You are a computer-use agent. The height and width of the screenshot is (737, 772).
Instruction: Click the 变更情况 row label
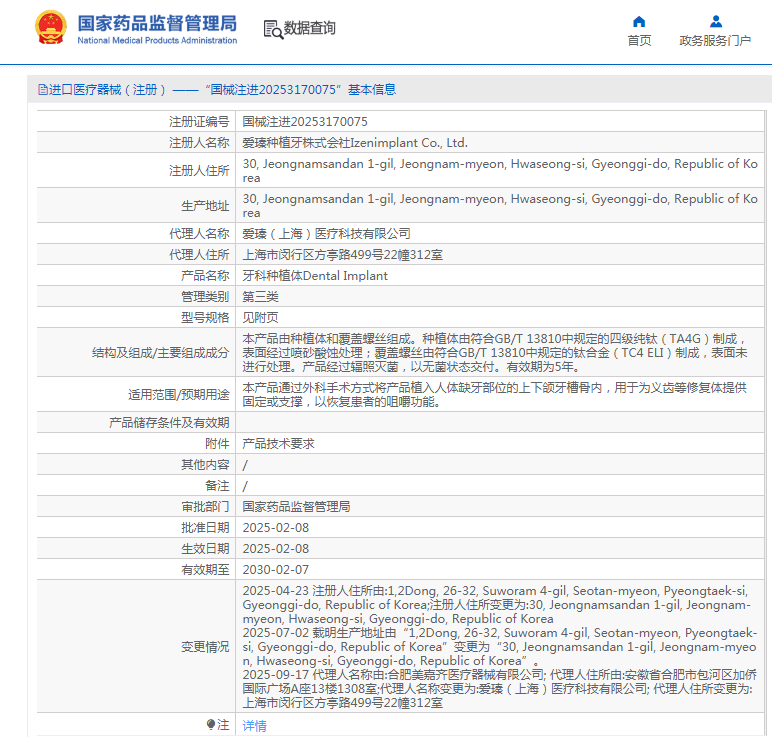point(204,647)
